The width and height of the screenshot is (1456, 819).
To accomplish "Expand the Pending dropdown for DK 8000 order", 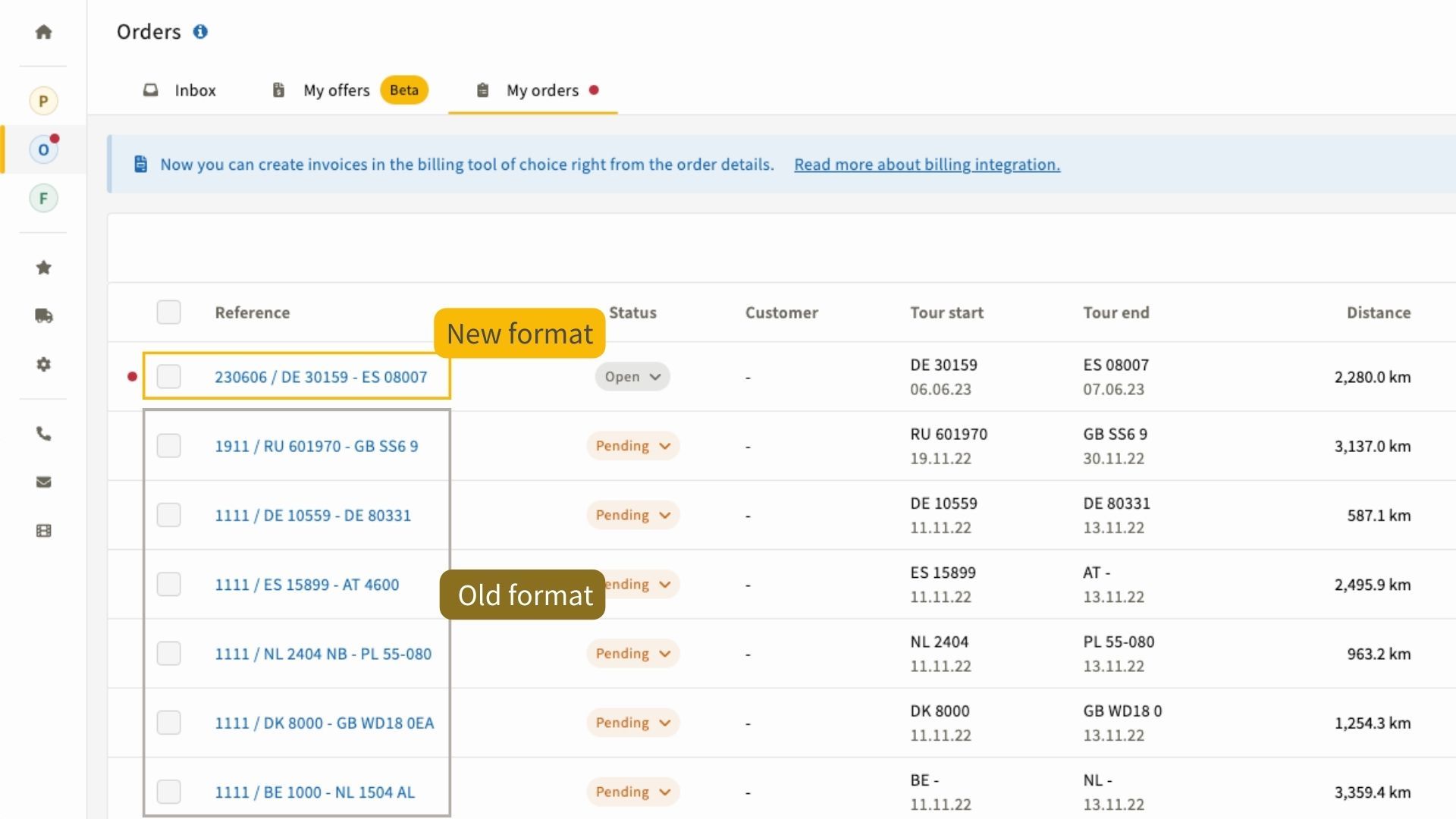I will click(x=632, y=723).
